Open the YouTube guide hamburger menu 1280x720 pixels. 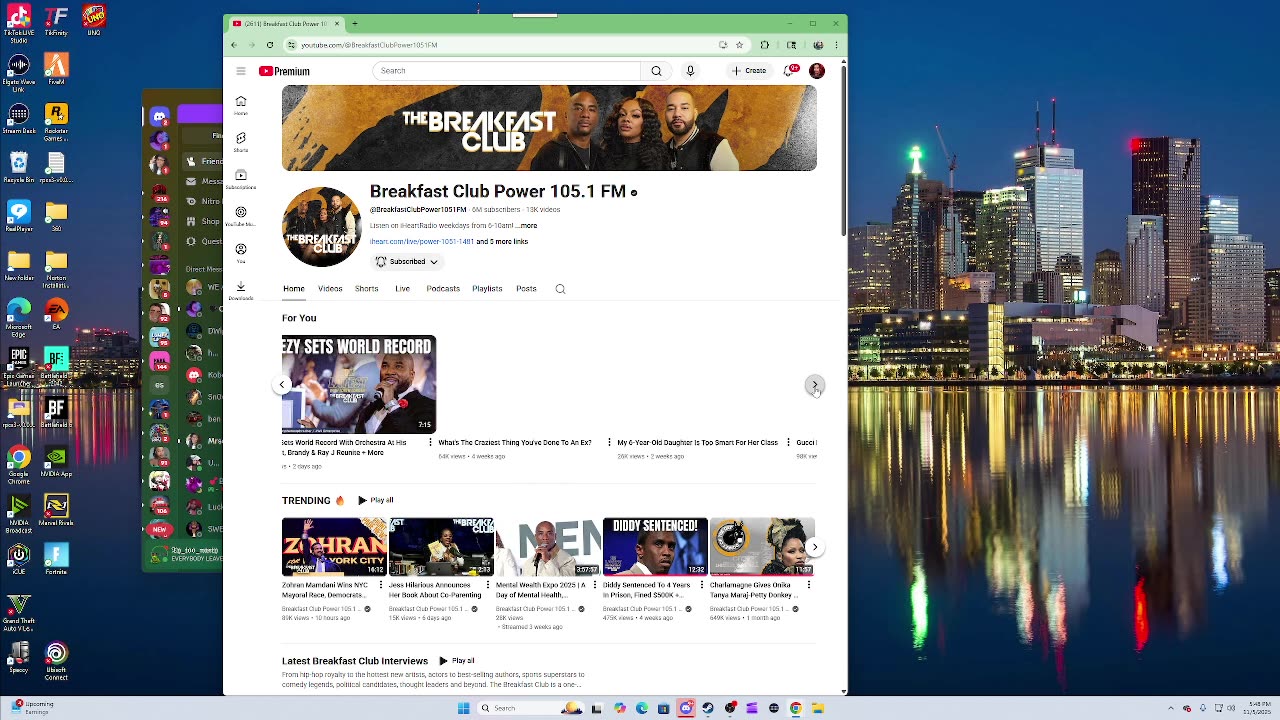pos(241,71)
